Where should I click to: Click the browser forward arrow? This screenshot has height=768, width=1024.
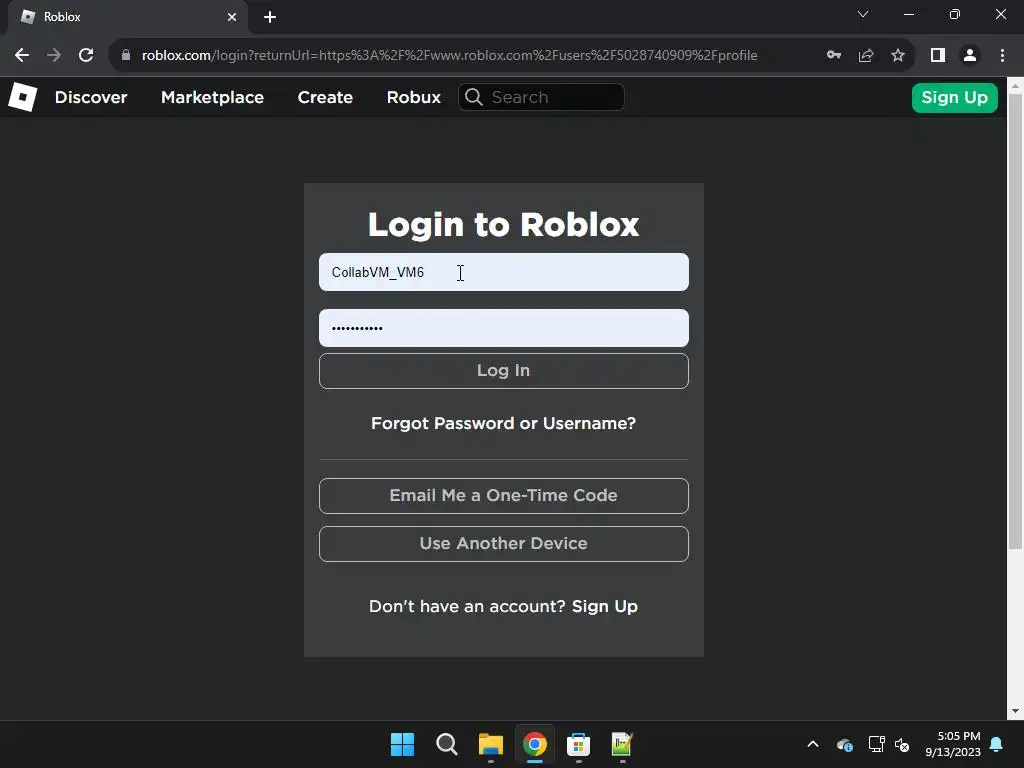point(54,56)
